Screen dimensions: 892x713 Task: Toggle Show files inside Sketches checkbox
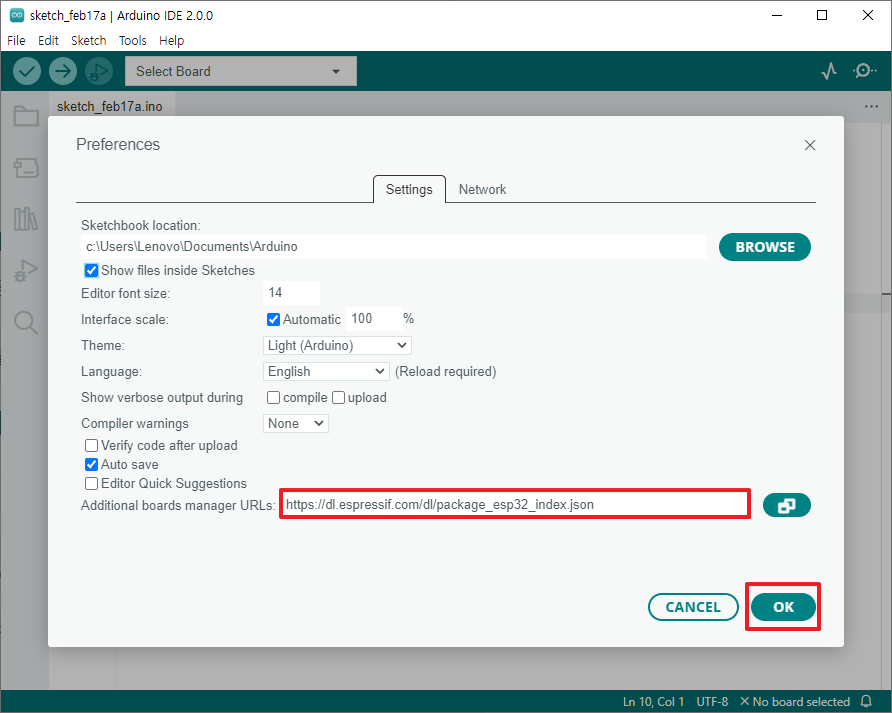coord(91,270)
